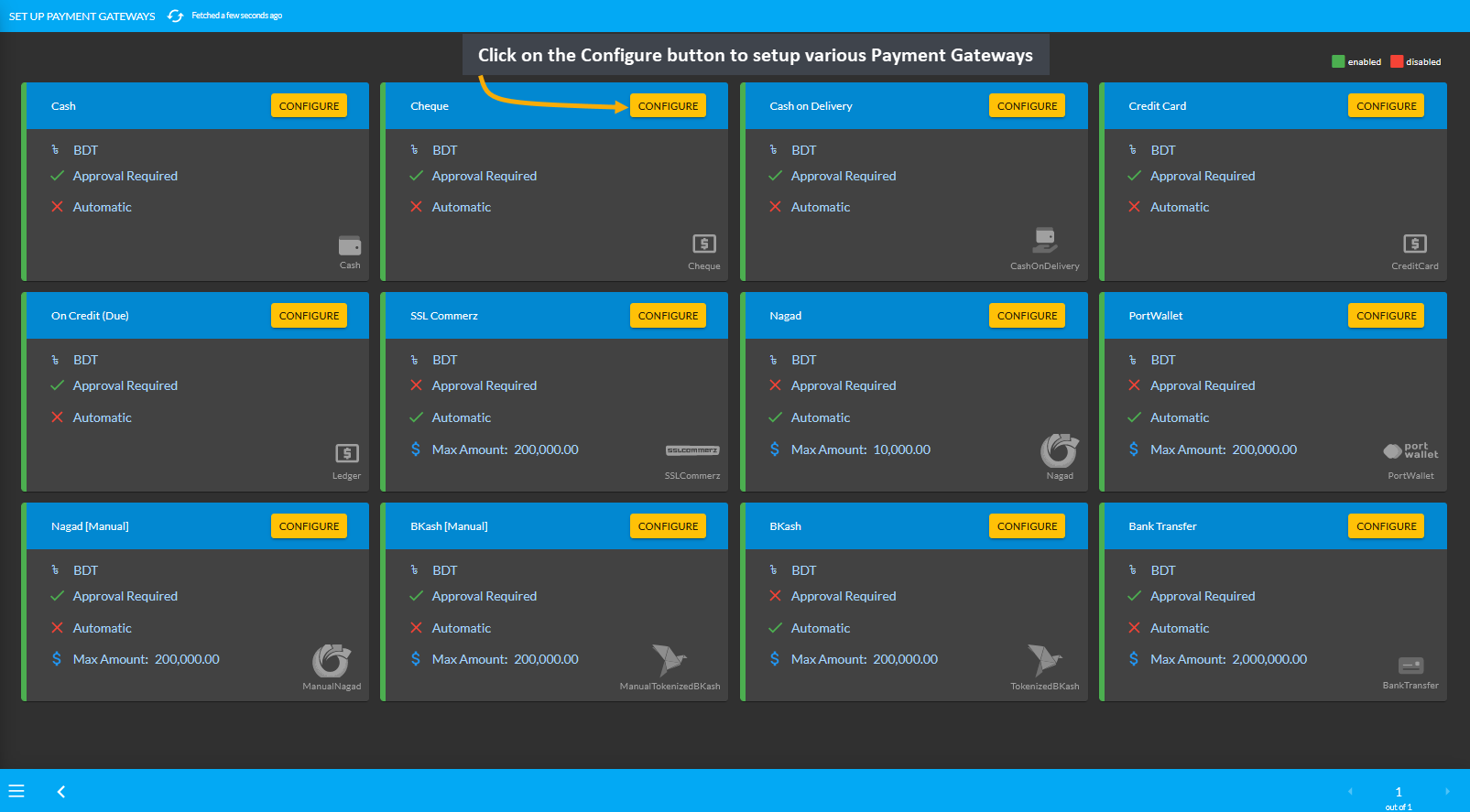
Task: Click the next page arrow in pagination
Action: coord(1447,791)
